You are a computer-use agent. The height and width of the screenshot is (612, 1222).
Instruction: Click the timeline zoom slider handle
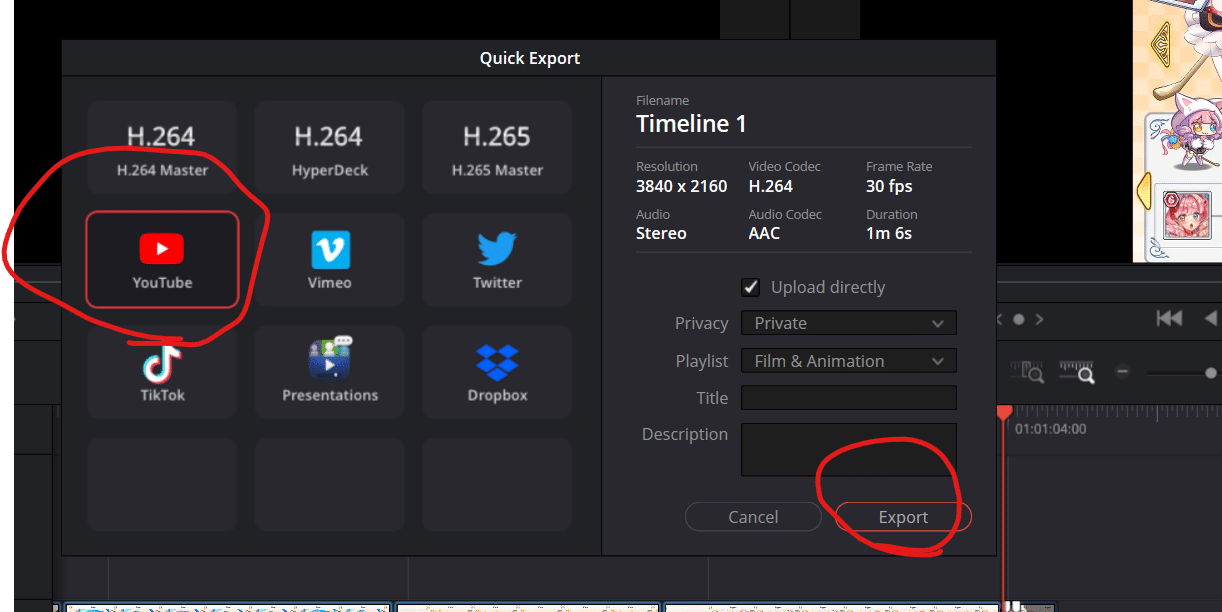pos(1211,373)
